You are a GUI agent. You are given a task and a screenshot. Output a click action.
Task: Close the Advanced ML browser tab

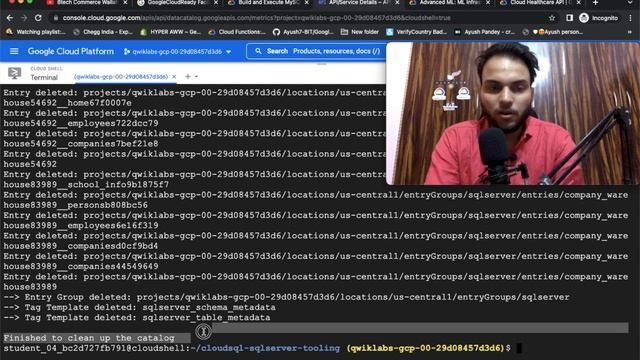click(488, 2)
